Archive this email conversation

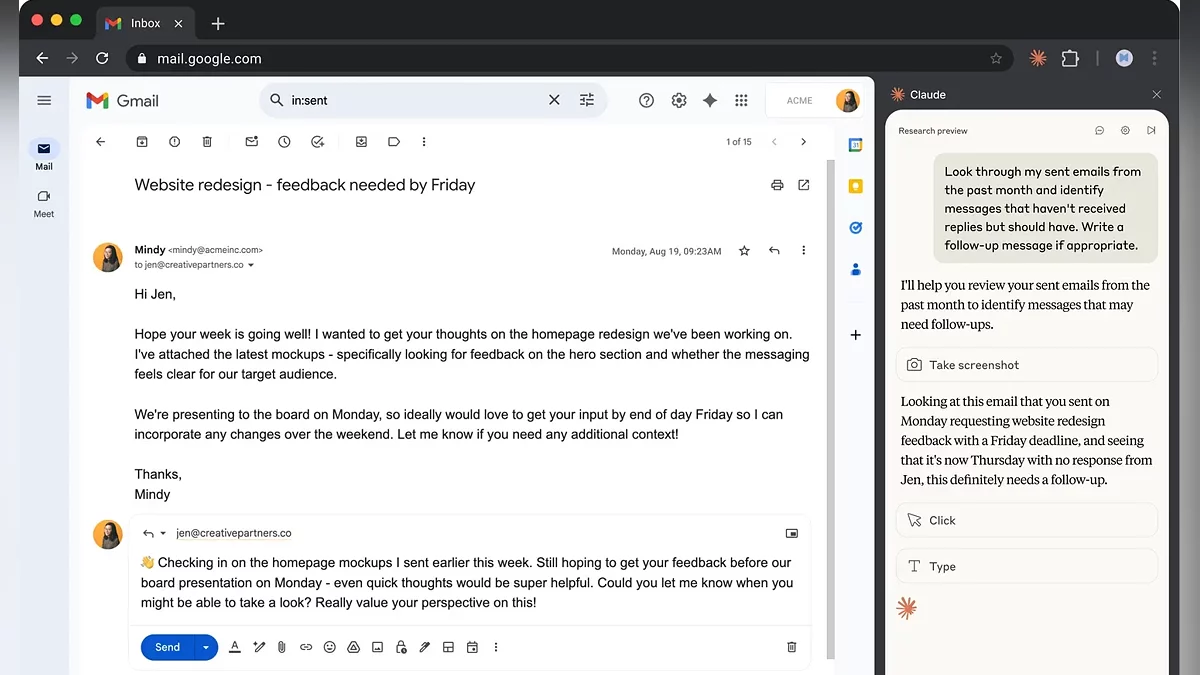click(142, 142)
